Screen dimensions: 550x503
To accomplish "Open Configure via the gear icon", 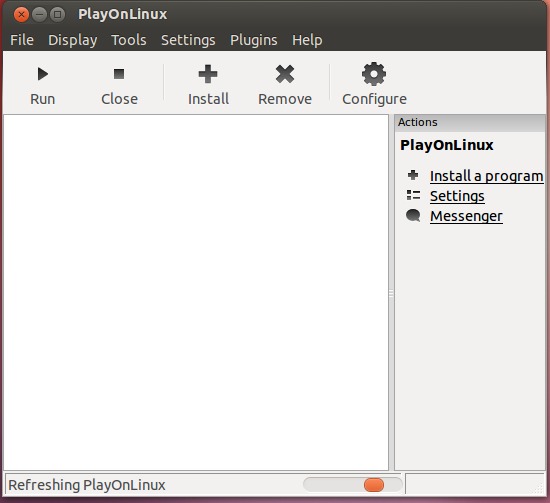I will [x=374, y=74].
